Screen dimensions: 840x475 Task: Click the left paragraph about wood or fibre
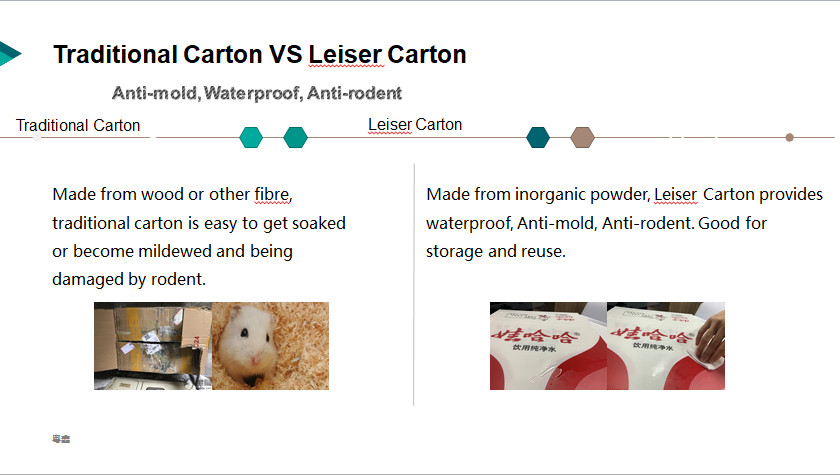199,237
